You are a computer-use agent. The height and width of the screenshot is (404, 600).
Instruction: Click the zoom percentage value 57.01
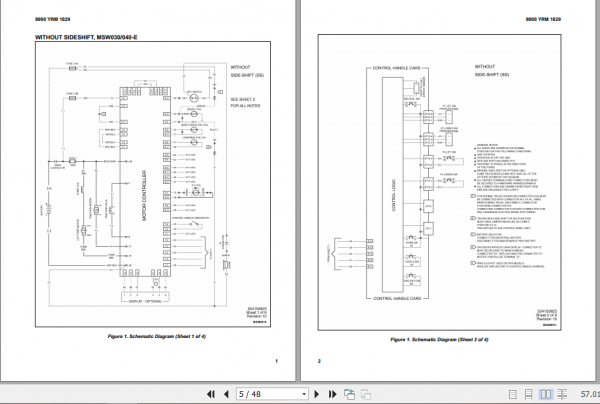[x=590, y=394]
